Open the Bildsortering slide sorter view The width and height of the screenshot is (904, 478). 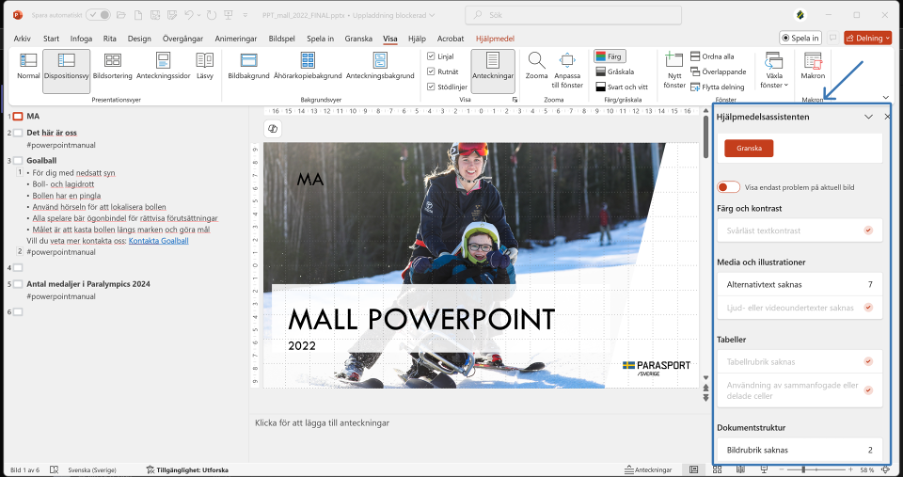(112, 66)
